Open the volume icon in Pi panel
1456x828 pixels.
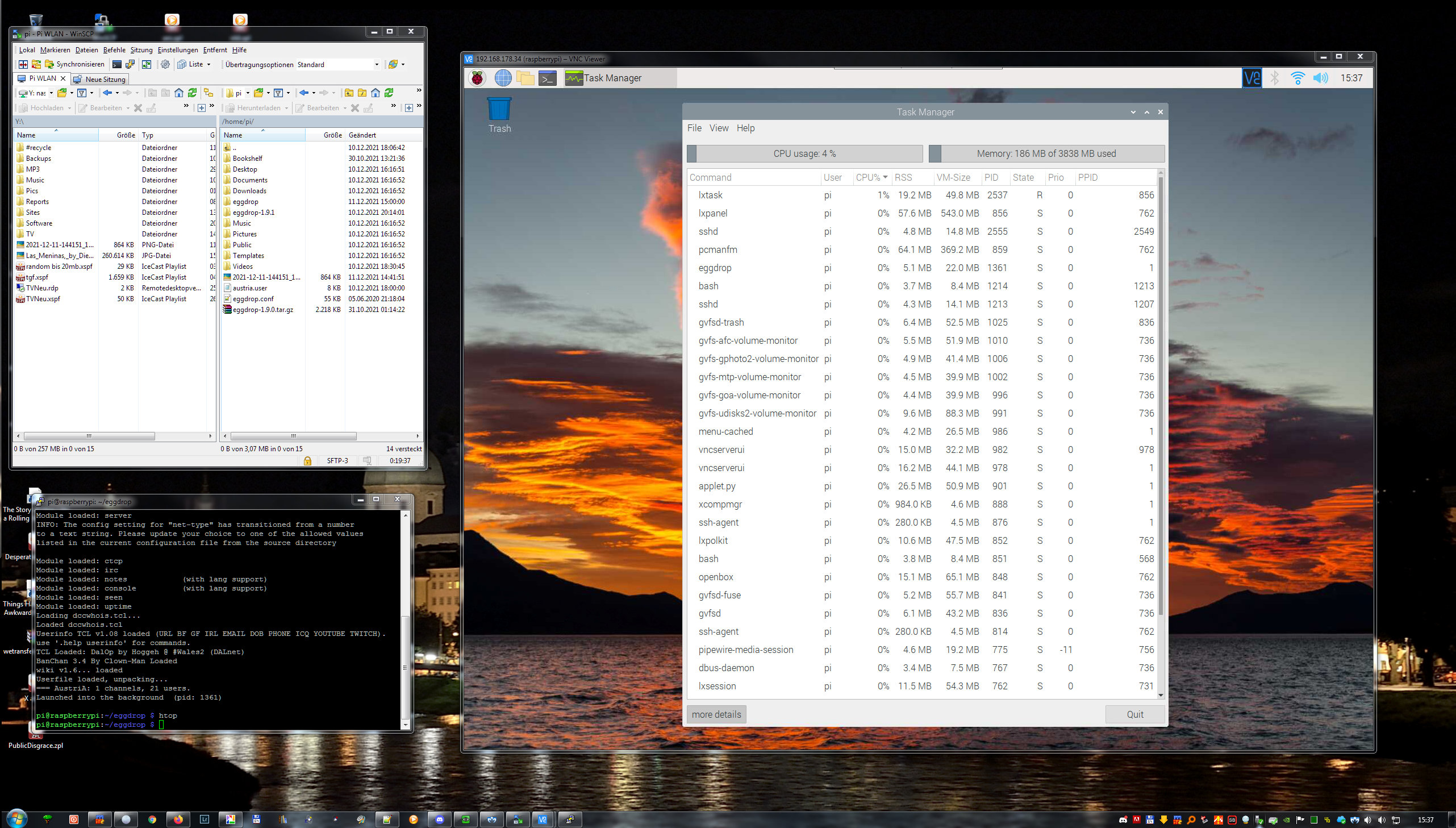pos(1320,78)
